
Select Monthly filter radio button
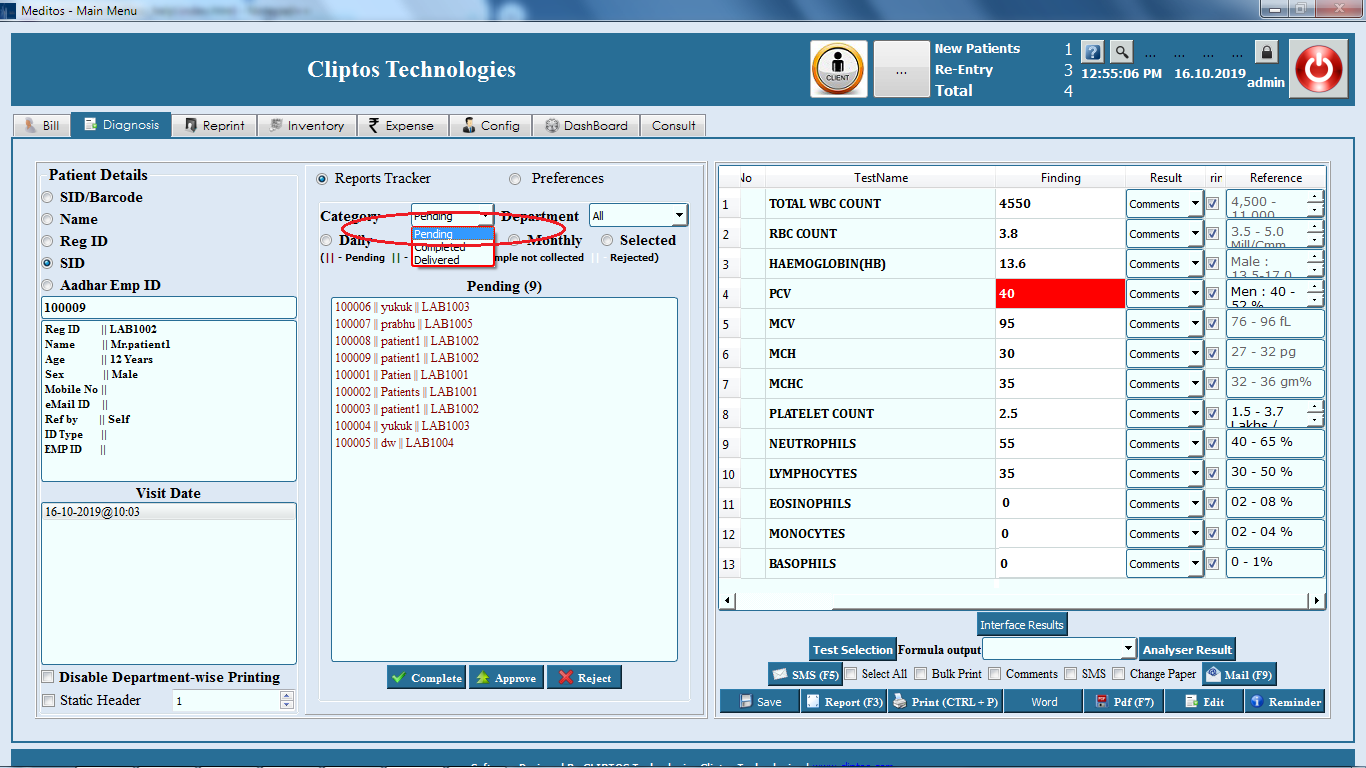515,240
